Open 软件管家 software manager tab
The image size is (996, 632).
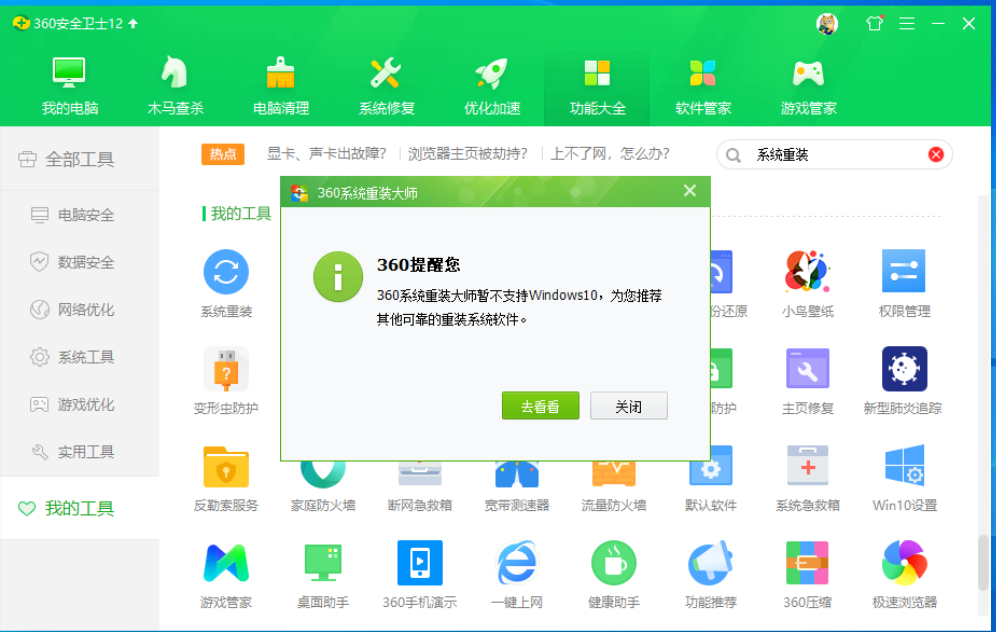point(703,86)
